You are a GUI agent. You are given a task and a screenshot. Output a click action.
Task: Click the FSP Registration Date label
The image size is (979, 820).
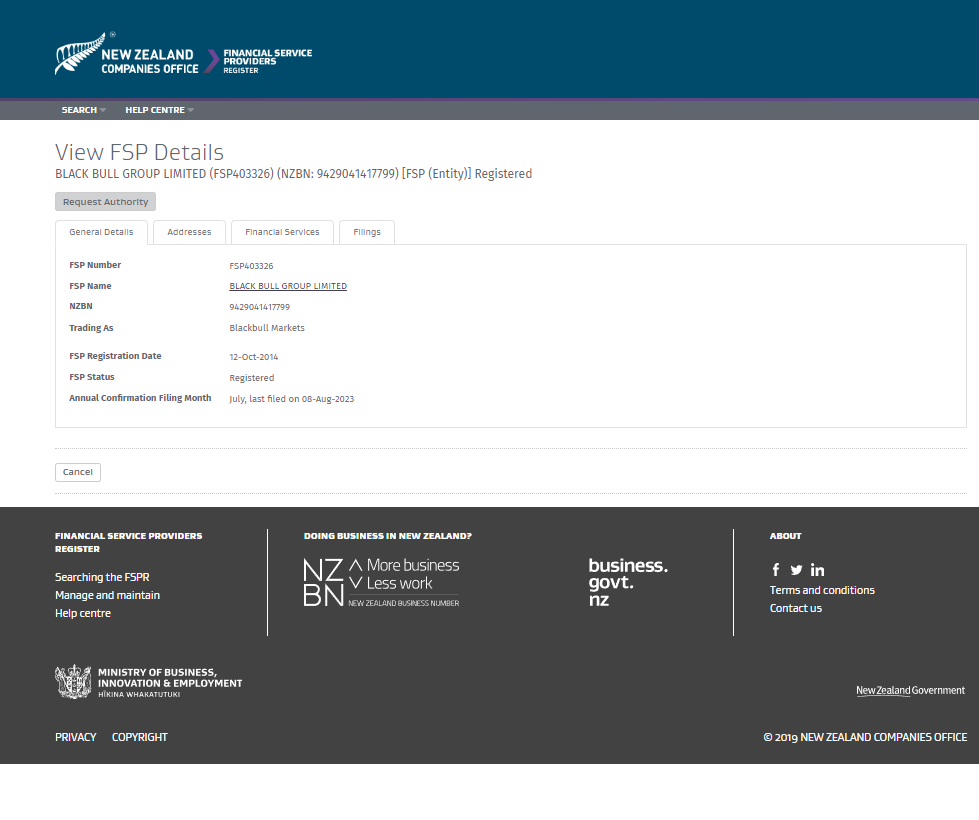[116, 356]
